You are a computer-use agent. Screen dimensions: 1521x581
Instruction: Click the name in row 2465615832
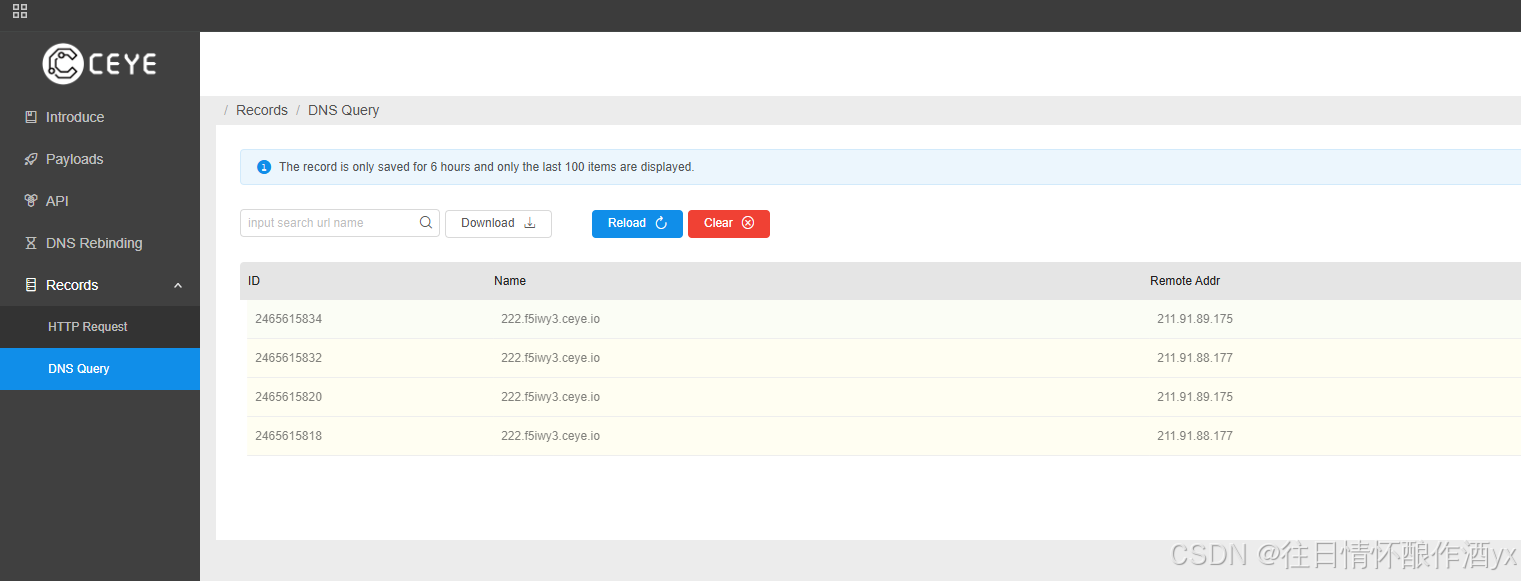coord(550,358)
